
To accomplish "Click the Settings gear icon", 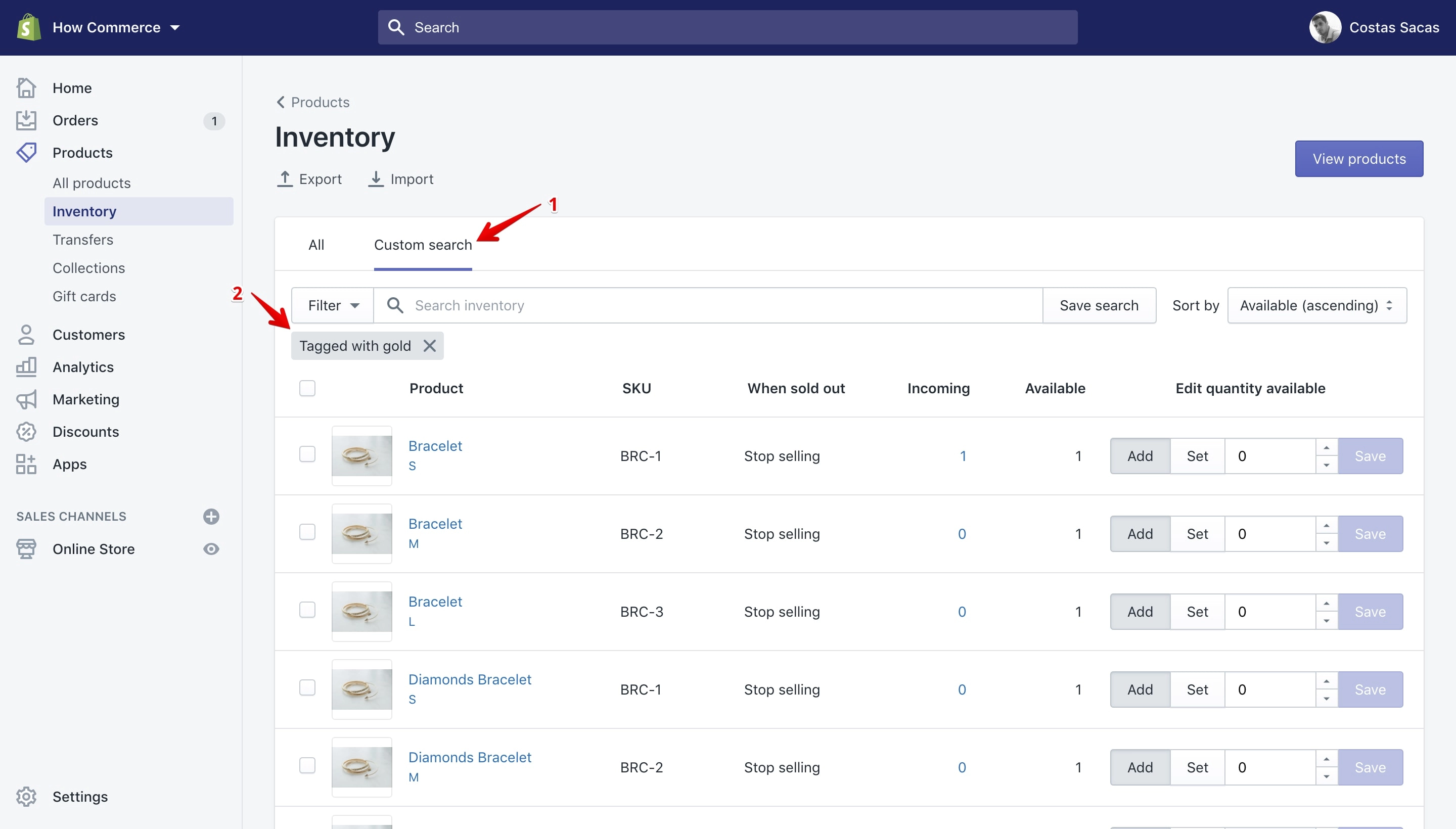I will 26,797.
